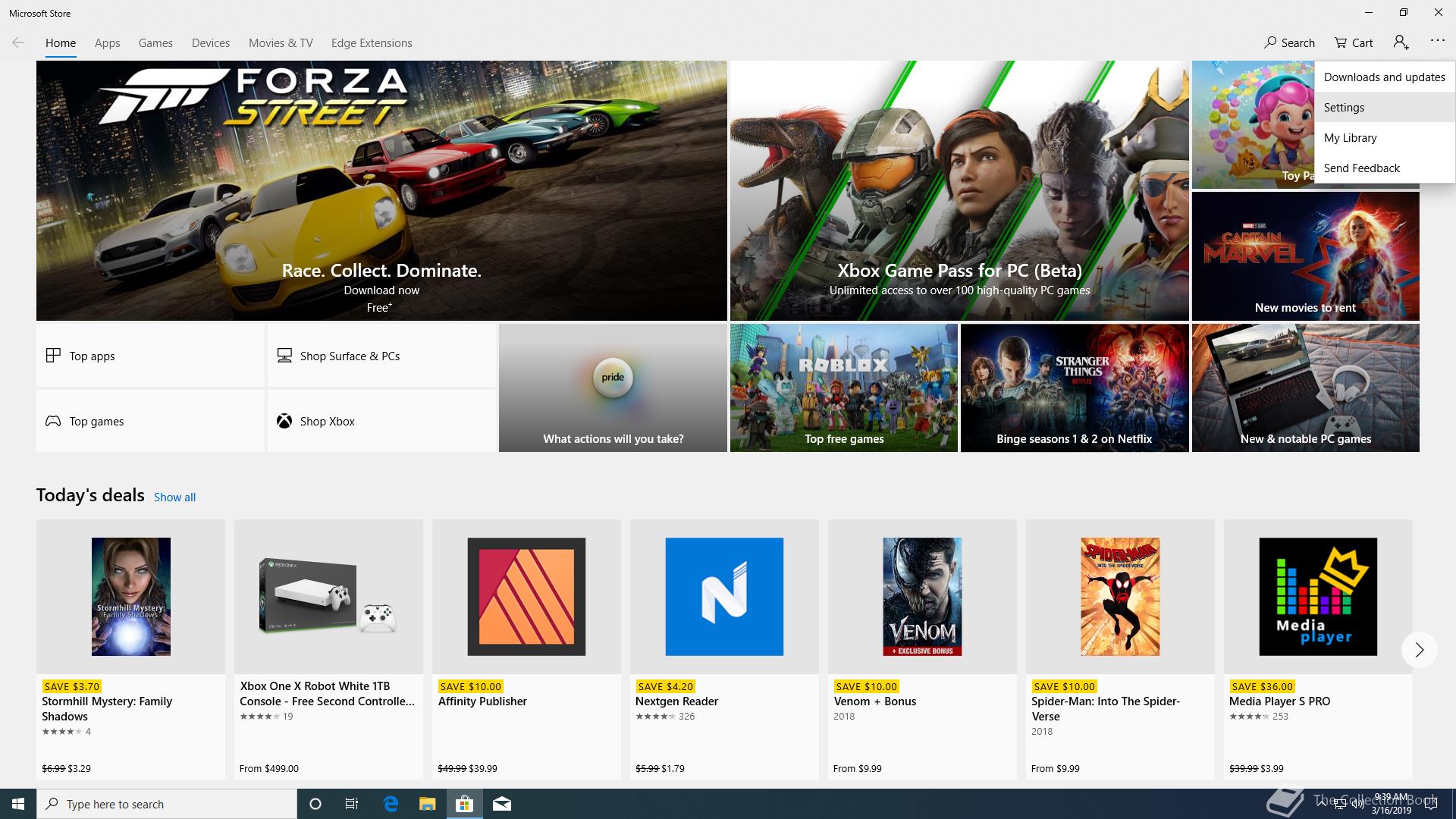This screenshot has height=819, width=1456.
Task: Open Shop Surface & PCs tile
Action: click(x=381, y=356)
